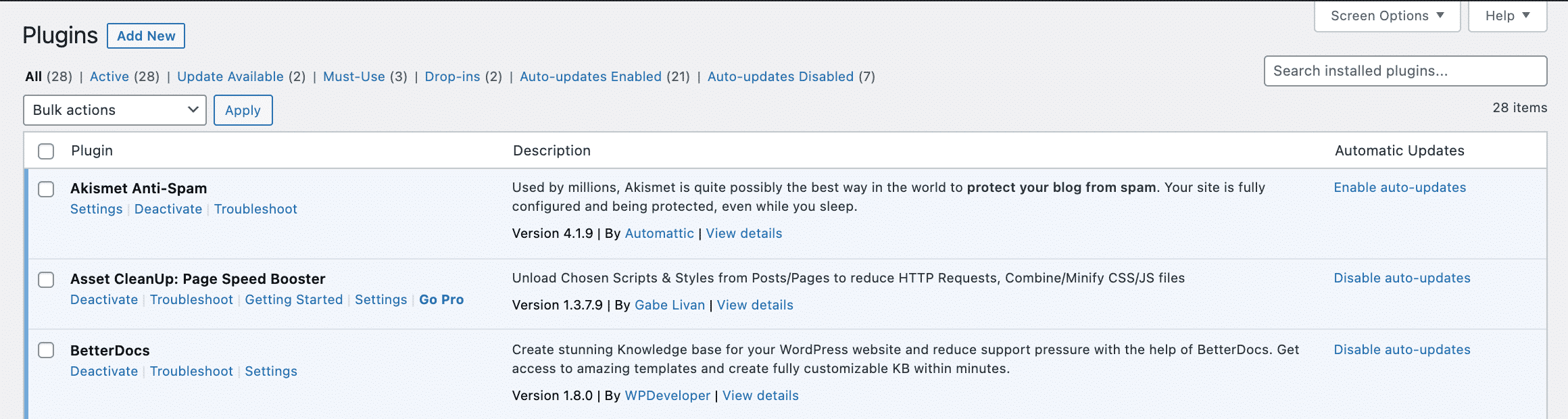Click the BetterDocs plugin name
The height and width of the screenshot is (419, 1568).
[110, 351]
